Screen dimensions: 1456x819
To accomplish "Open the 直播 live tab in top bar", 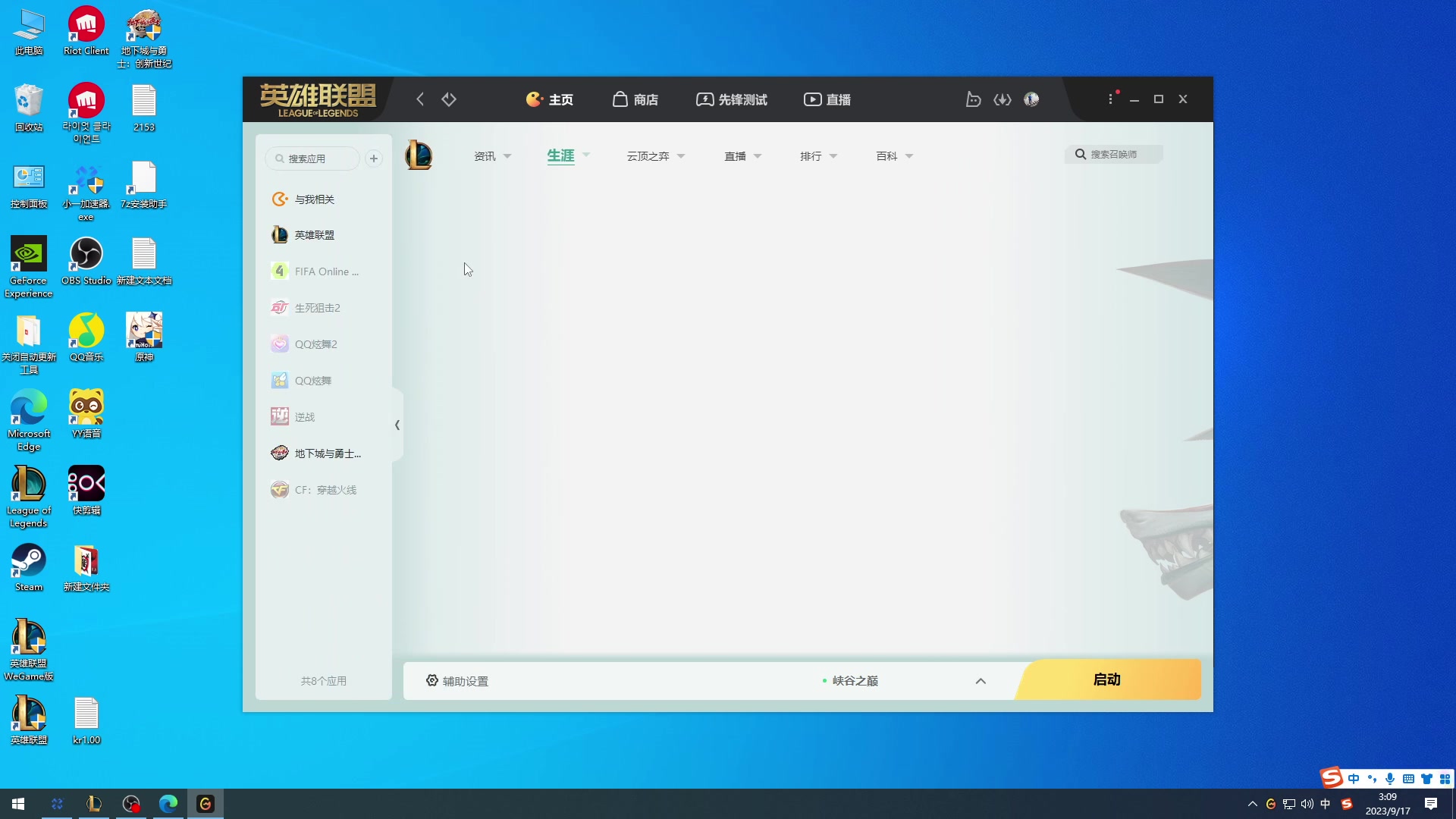I will [x=827, y=99].
